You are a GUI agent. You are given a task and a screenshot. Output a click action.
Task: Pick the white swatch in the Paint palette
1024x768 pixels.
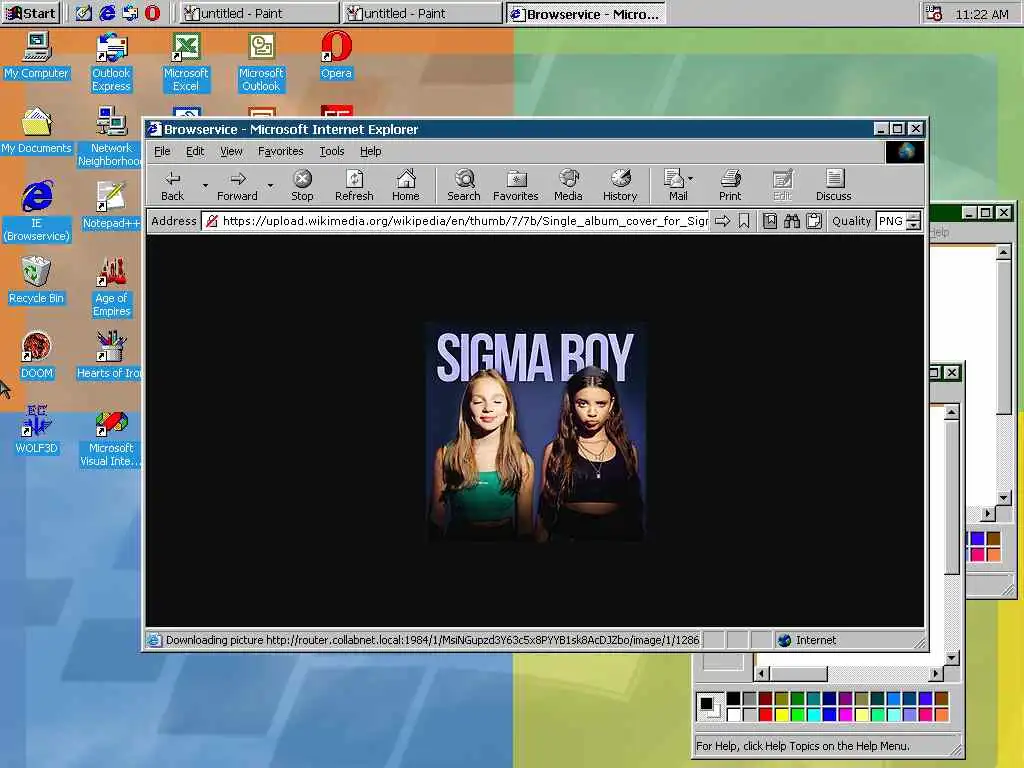(733, 714)
